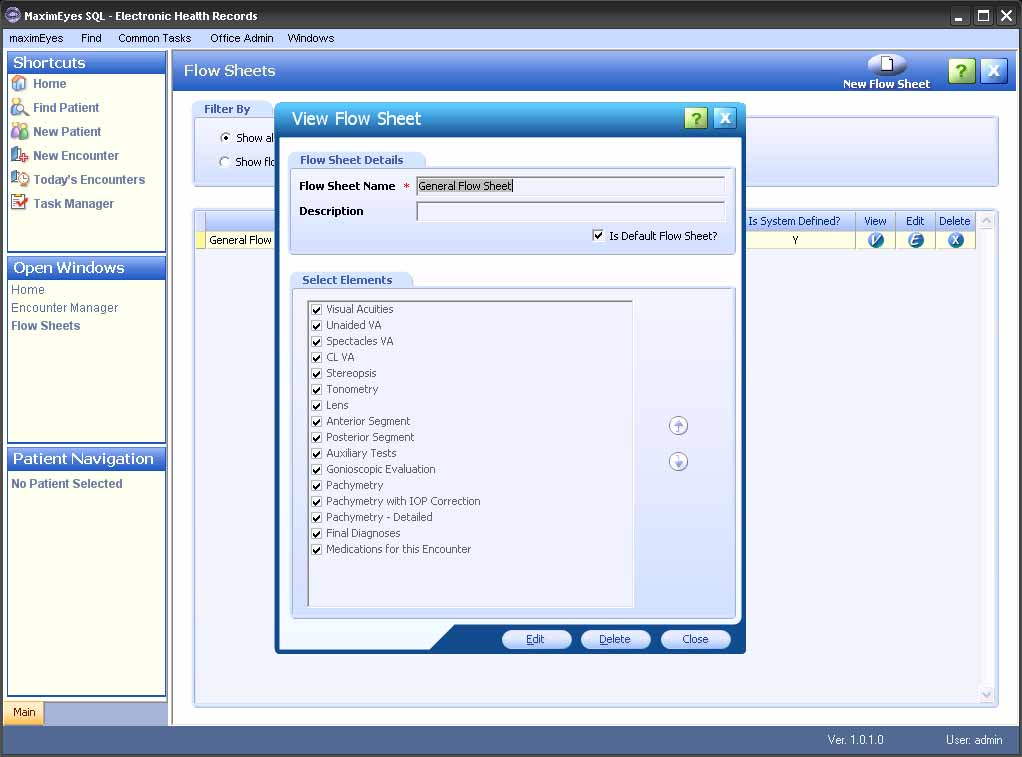Switch to Home in Open Windows
Viewport: 1022px width, 757px height.
pyautogui.click(x=28, y=289)
